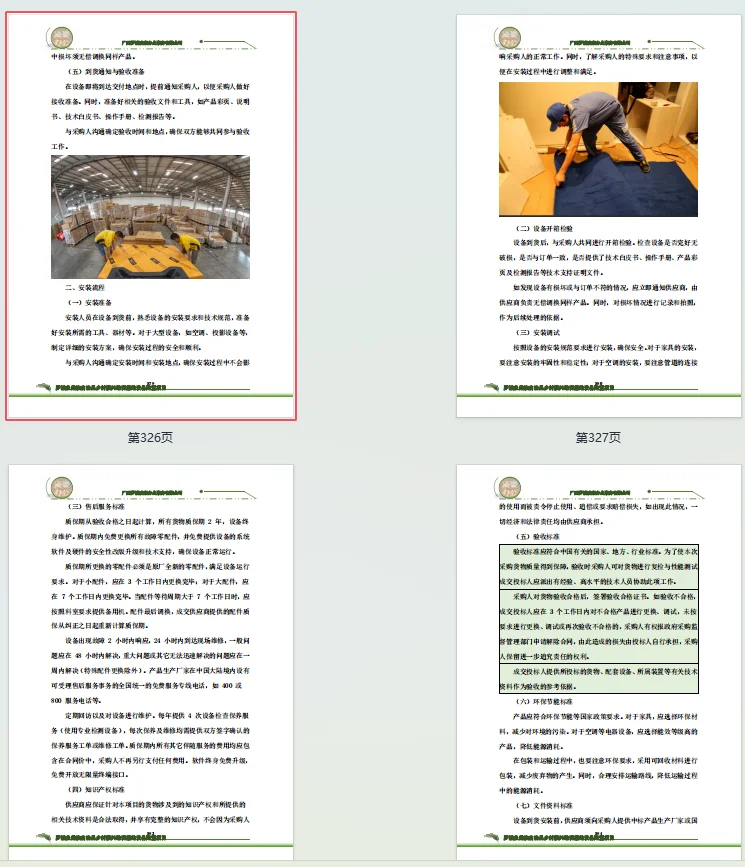Click the 第326页 page label
Image resolution: width=745 pixels, height=867 pixels.
150,437
